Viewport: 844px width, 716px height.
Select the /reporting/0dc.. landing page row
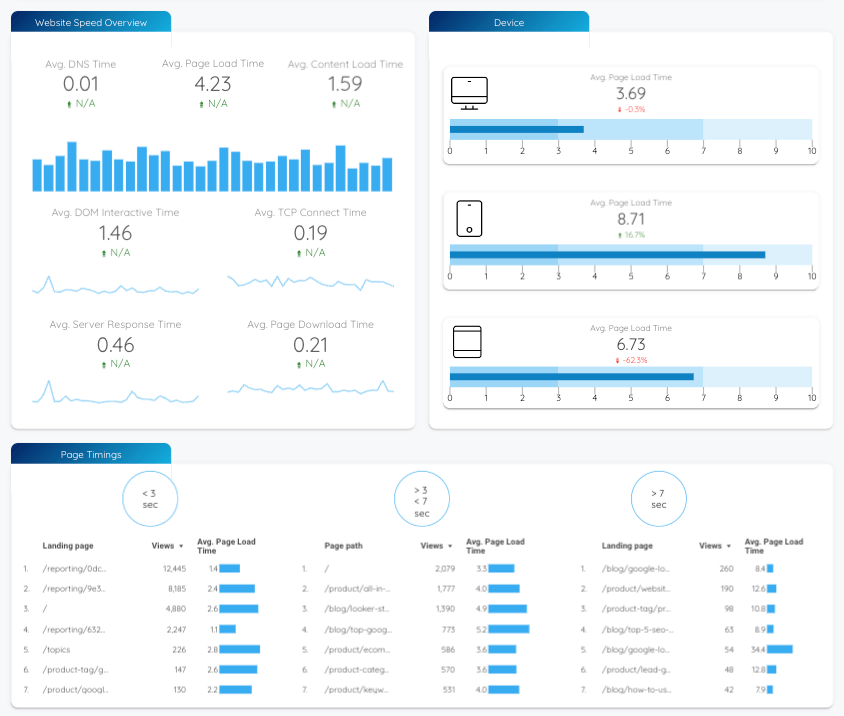[142, 568]
